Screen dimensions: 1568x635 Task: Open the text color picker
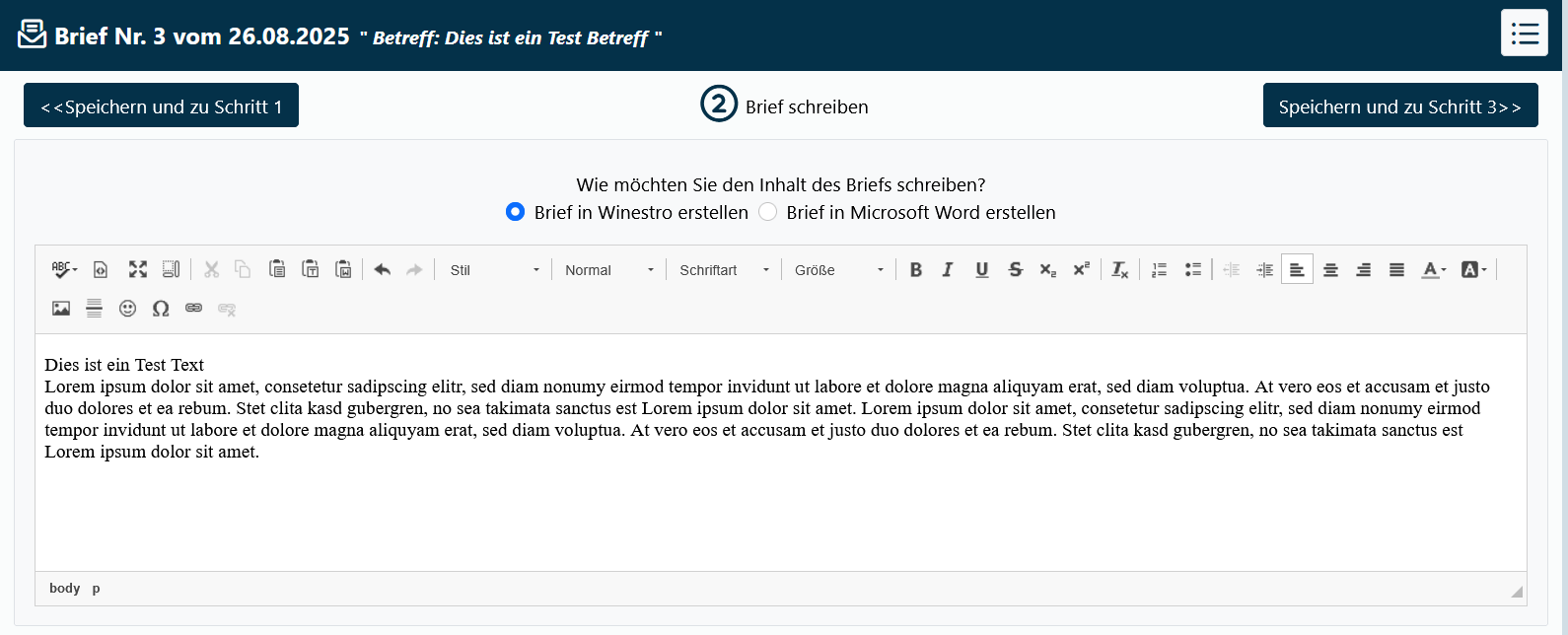click(x=1434, y=270)
